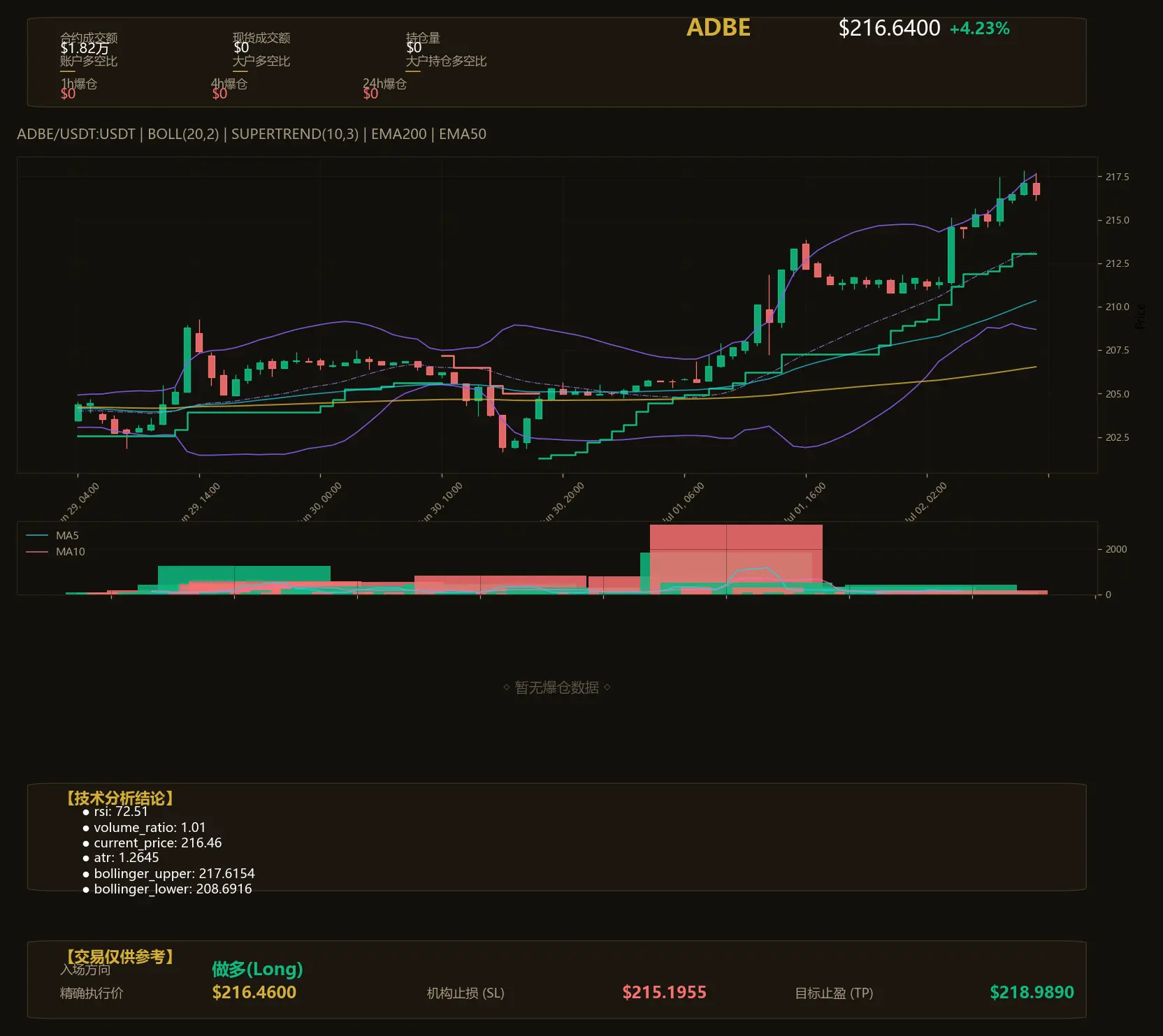Click the 大户持仓多空比 label
The image size is (1163, 1036).
[446, 61]
